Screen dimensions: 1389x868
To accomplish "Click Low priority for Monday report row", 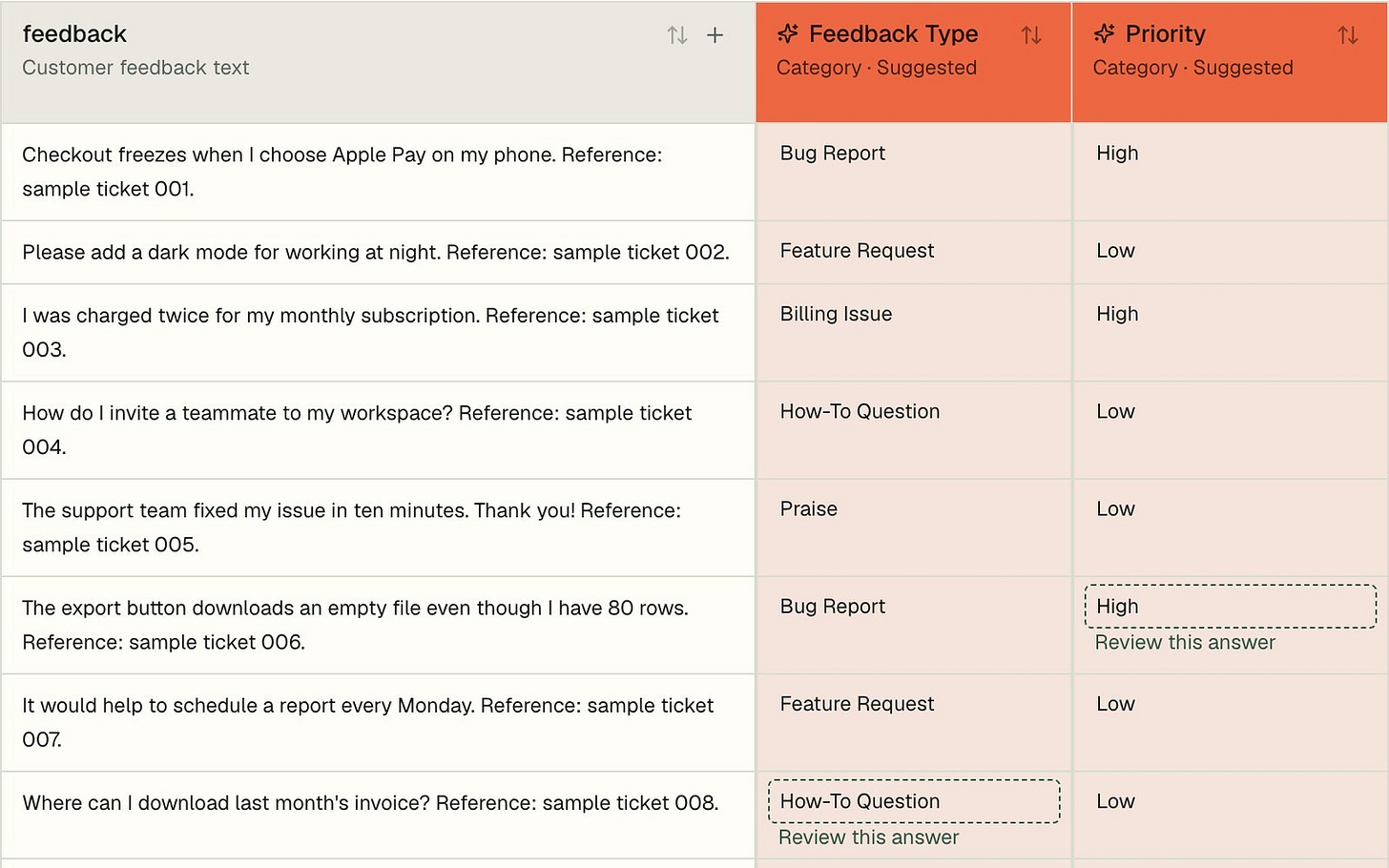I will pyautogui.click(x=1230, y=722).
